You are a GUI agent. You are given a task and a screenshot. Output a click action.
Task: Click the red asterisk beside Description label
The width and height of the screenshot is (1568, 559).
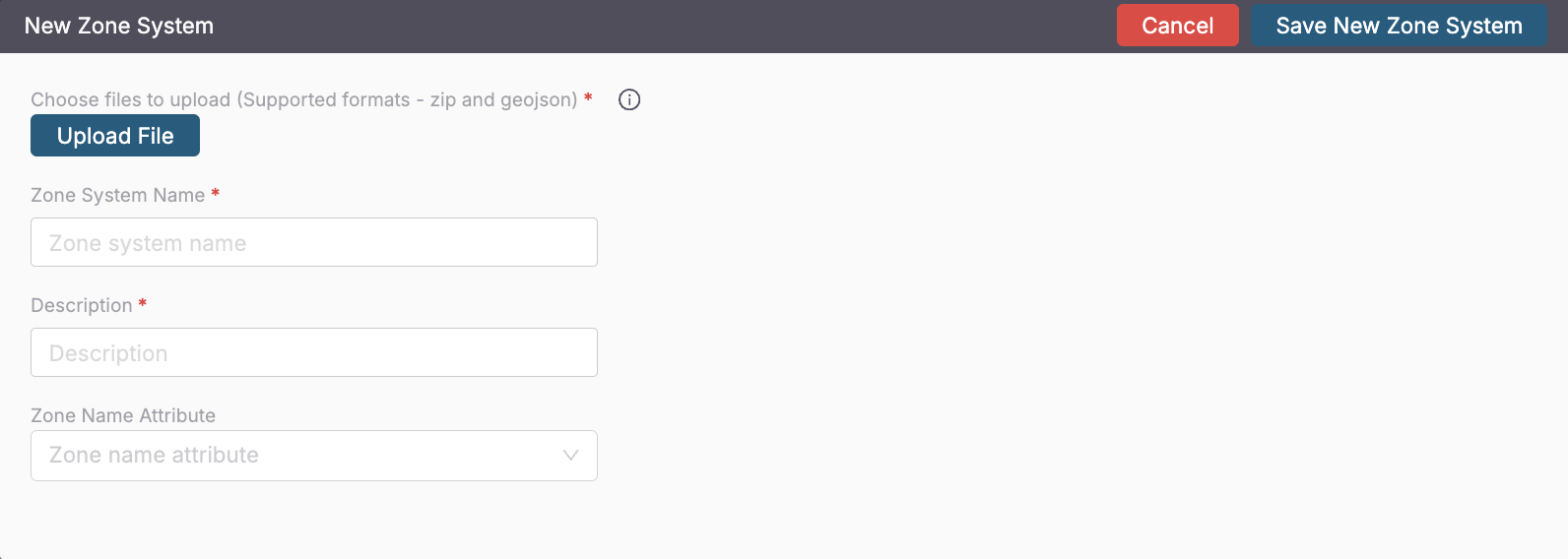[143, 304]
